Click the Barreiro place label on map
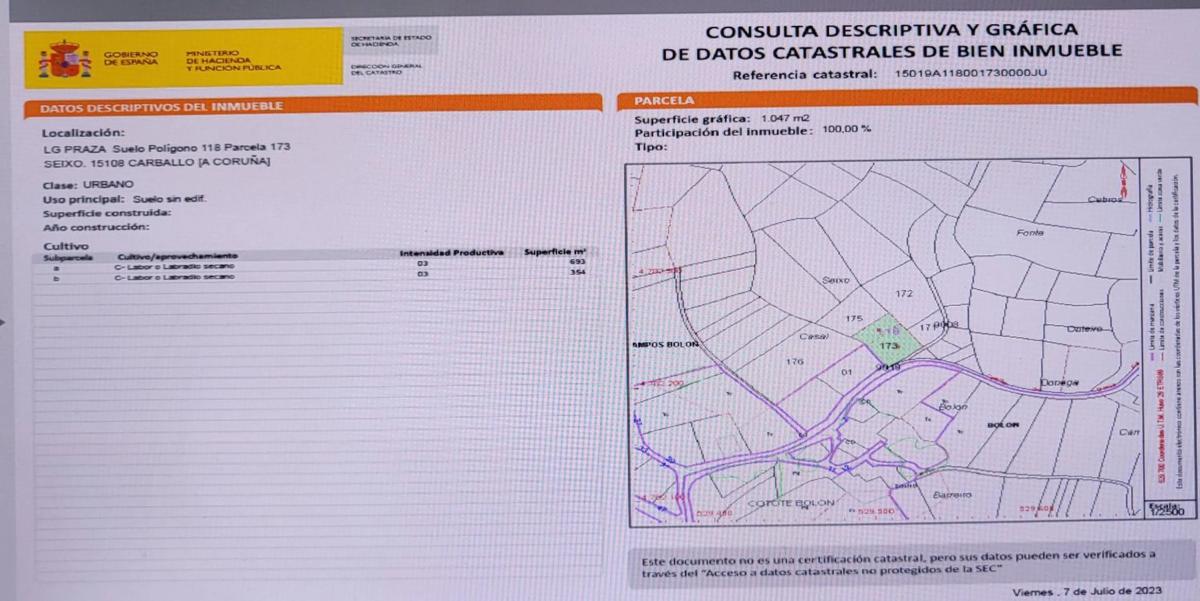The image size is (1200, 601). point(952,495)
